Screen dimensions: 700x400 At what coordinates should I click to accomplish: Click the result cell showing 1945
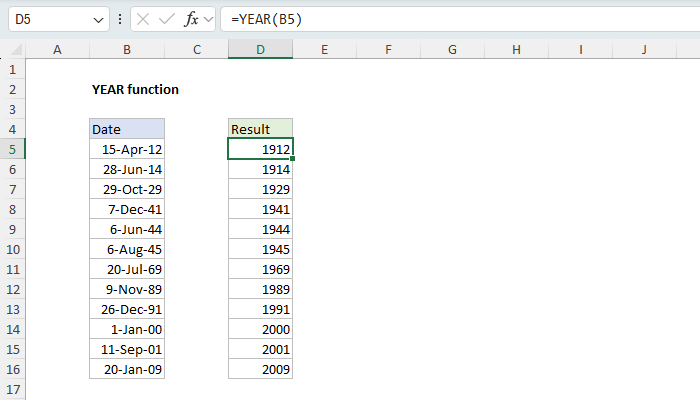260,249
